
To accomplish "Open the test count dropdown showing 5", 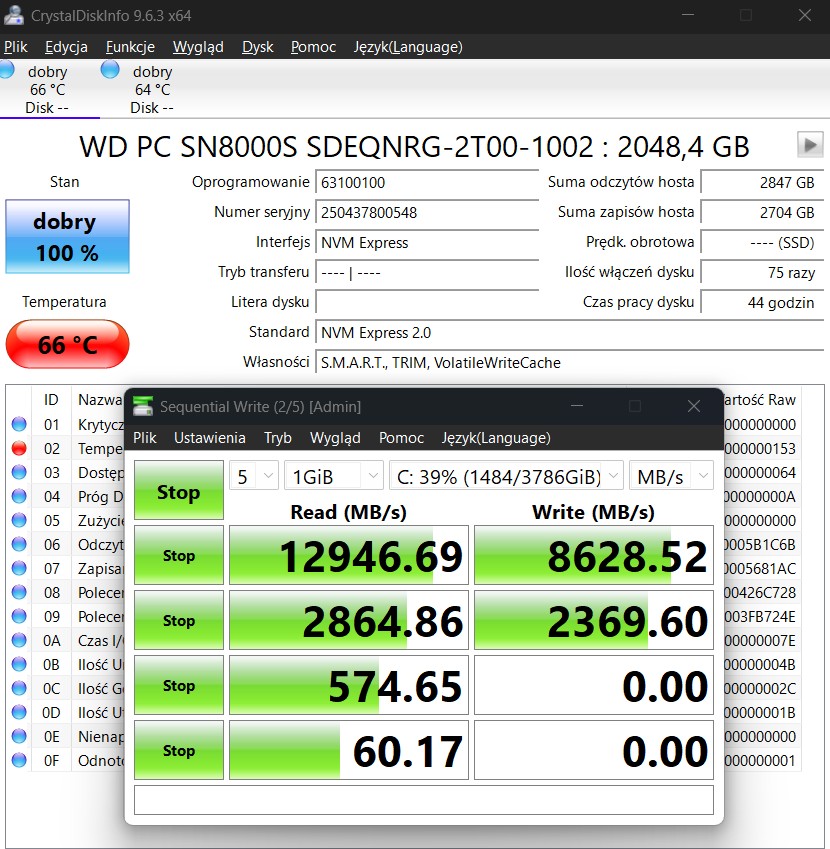I will point(253,476).
